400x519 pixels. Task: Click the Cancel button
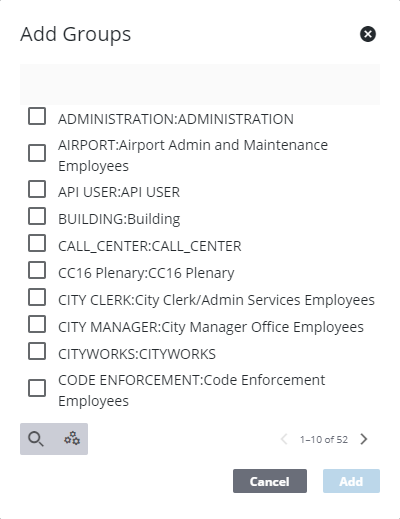coord(270,481)
